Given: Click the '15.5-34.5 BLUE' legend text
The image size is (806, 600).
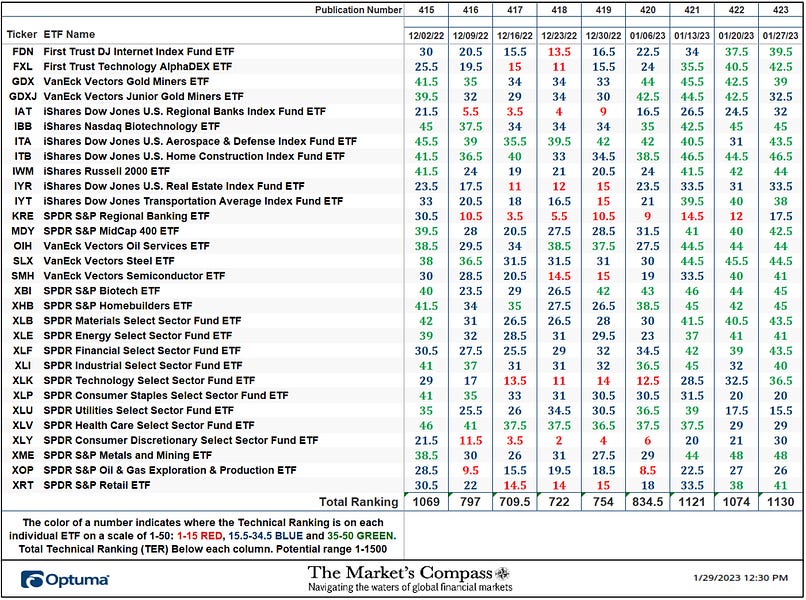Looking at the screenshot, I should pos(266,536).
